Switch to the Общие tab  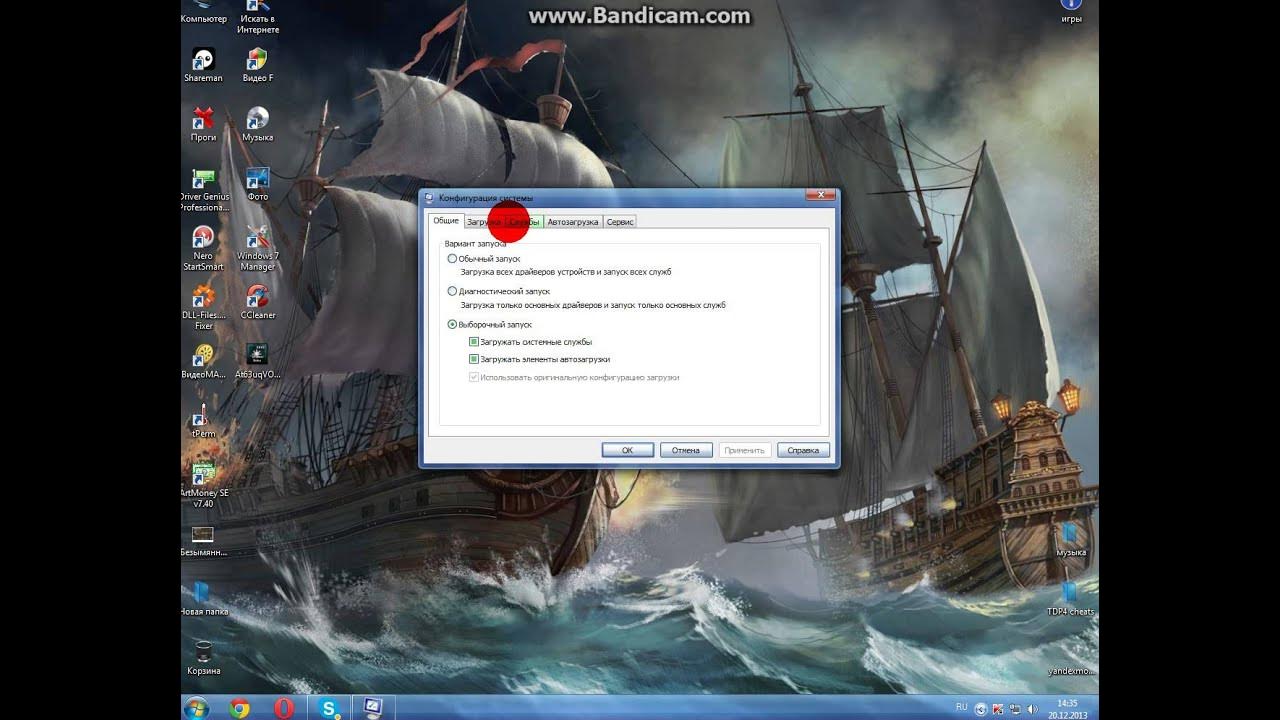click(445, 220)
